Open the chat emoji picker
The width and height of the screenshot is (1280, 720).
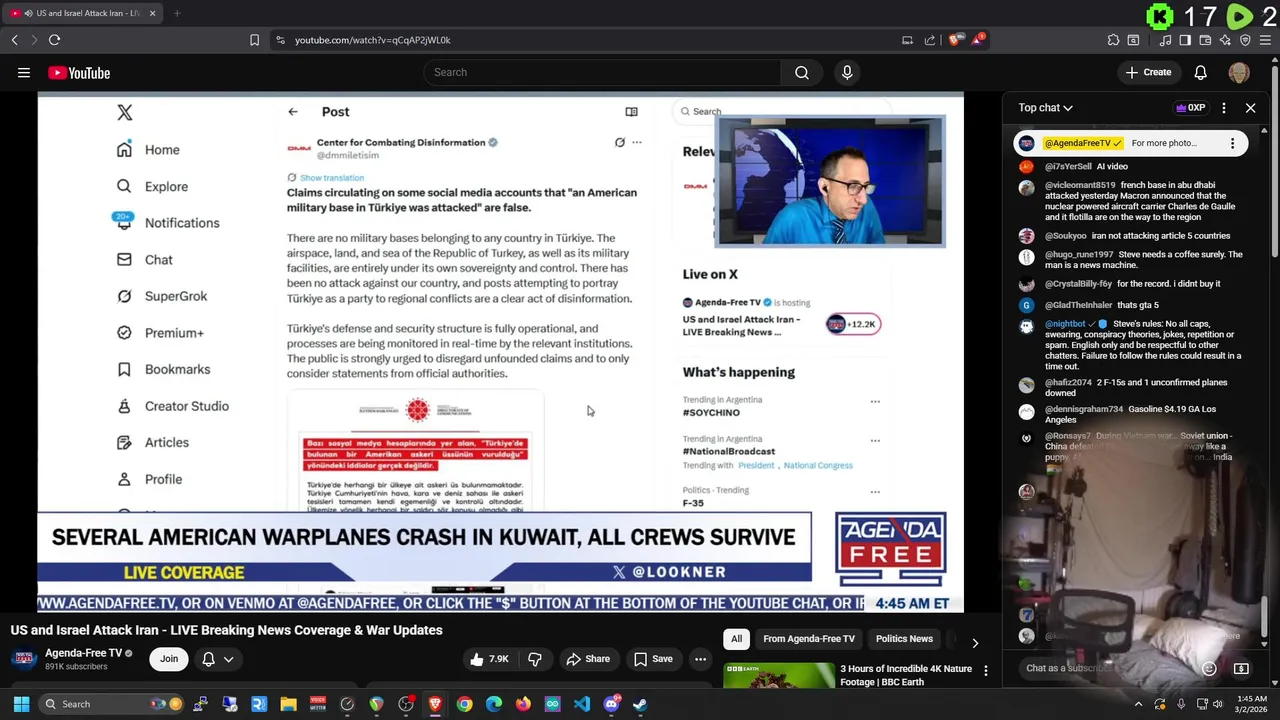(1209, 668)
